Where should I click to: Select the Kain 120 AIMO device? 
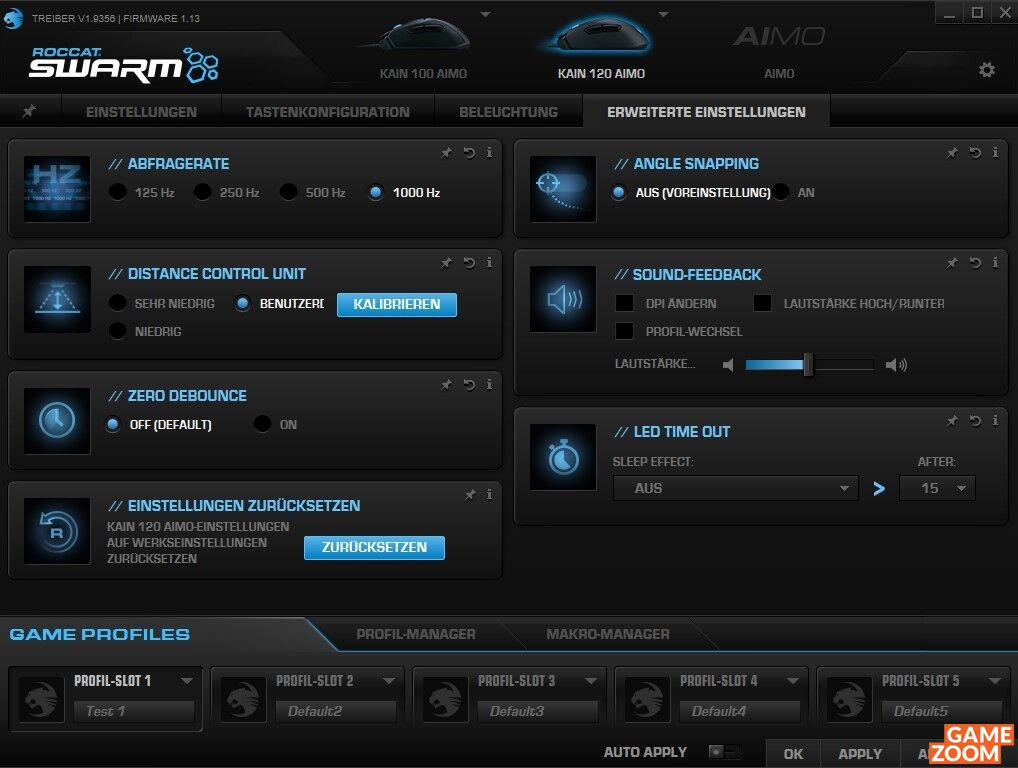(x=601, y=49)
